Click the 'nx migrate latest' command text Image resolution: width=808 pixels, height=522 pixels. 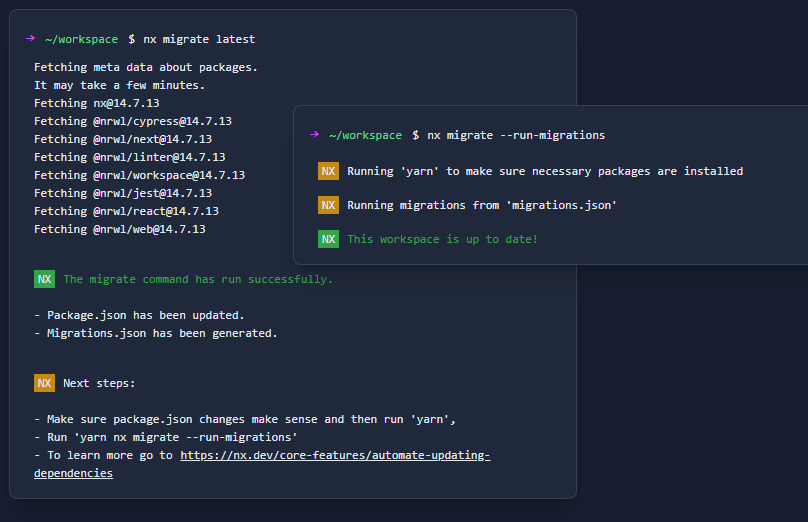[199, 39]
